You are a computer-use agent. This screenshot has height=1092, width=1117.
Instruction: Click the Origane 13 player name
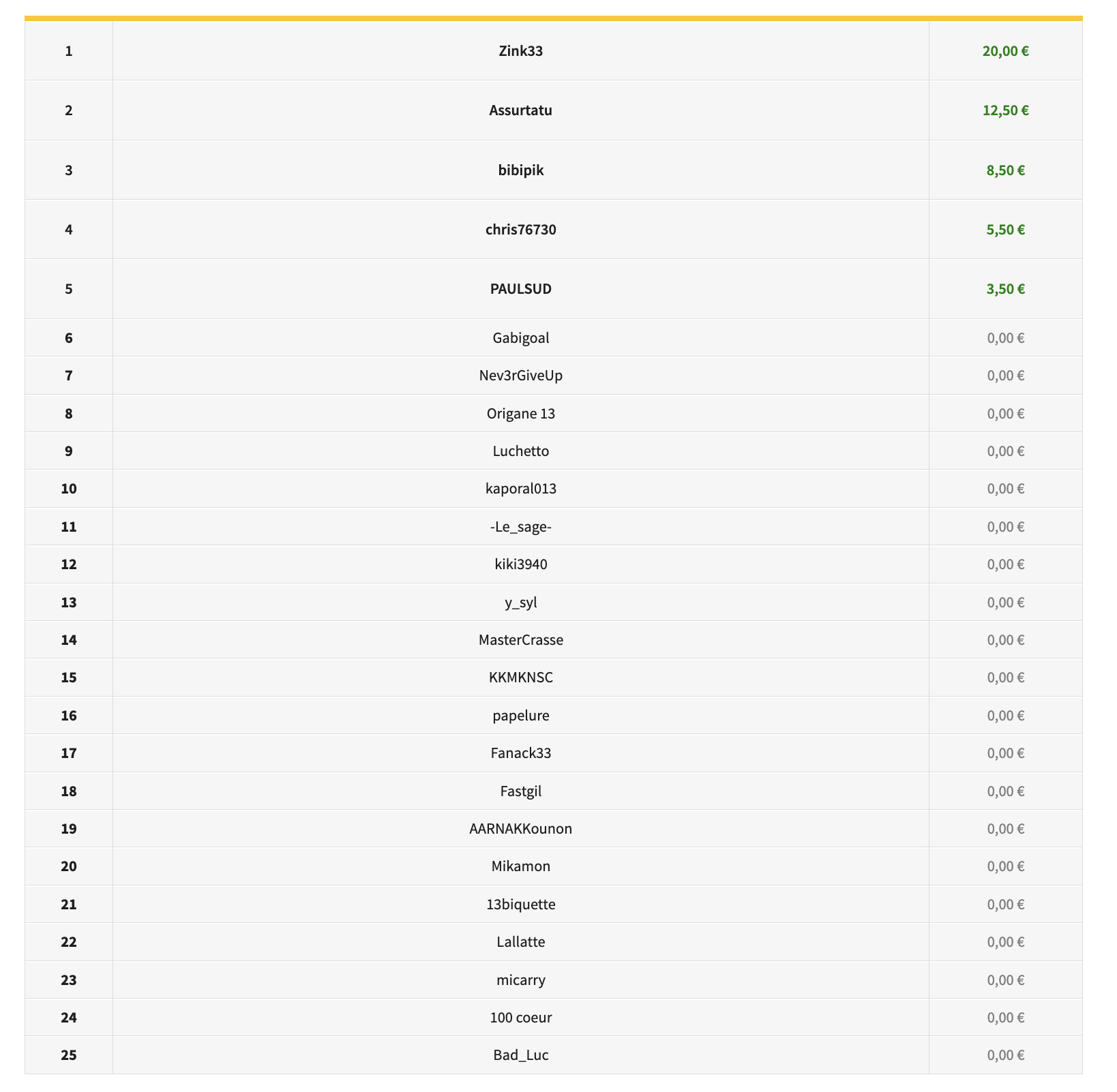(x=520, y=414)
